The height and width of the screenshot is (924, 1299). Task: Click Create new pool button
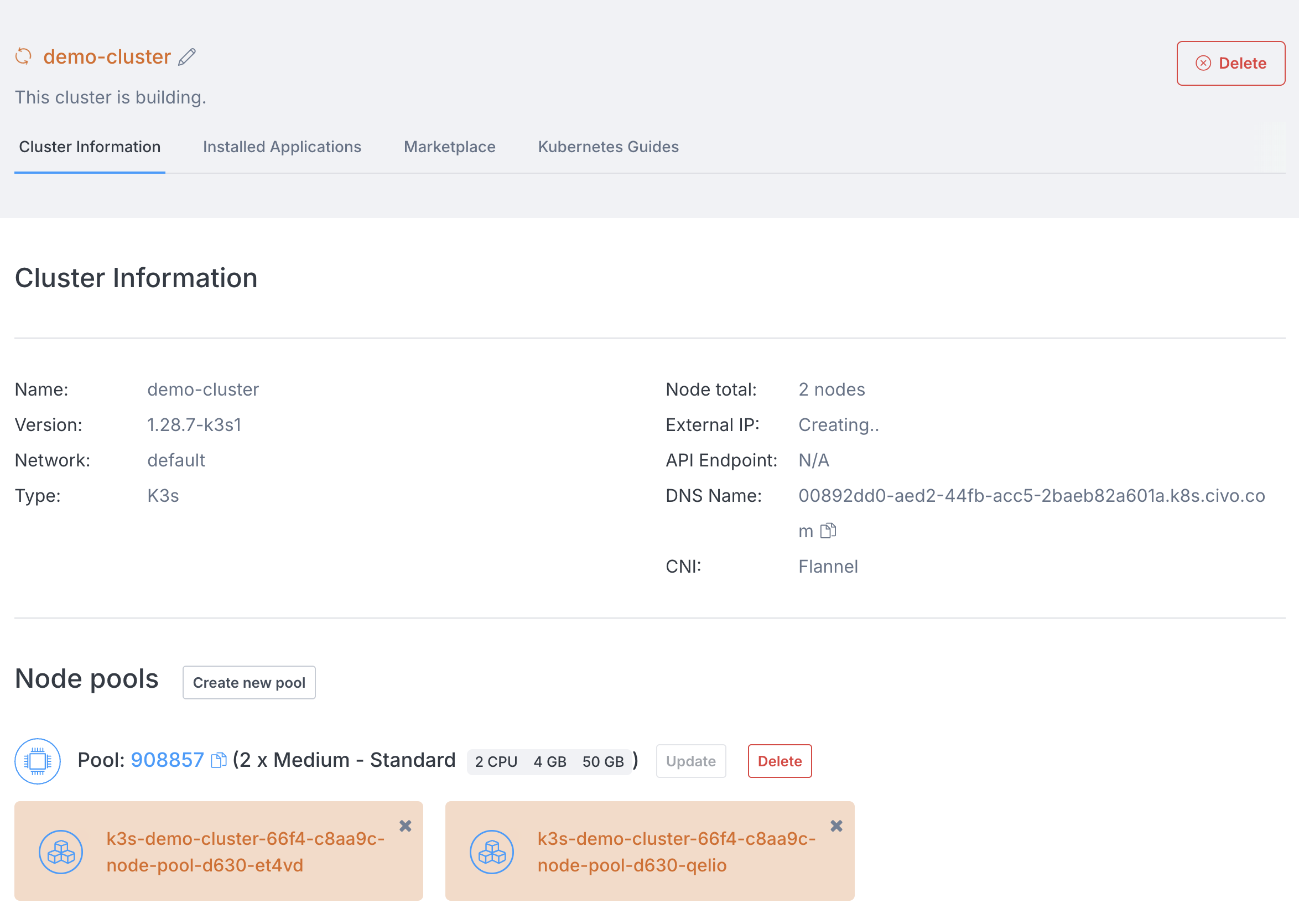[x=248, y=682]
